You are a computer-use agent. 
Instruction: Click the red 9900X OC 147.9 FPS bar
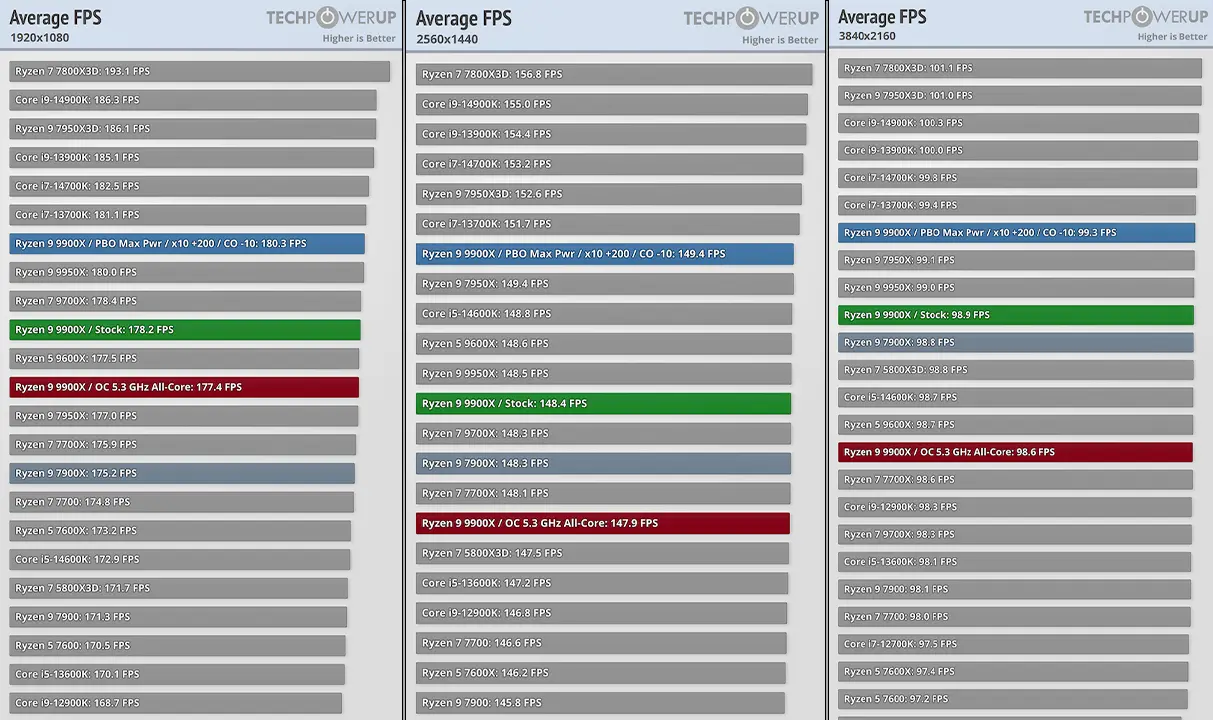pos(602,523)
